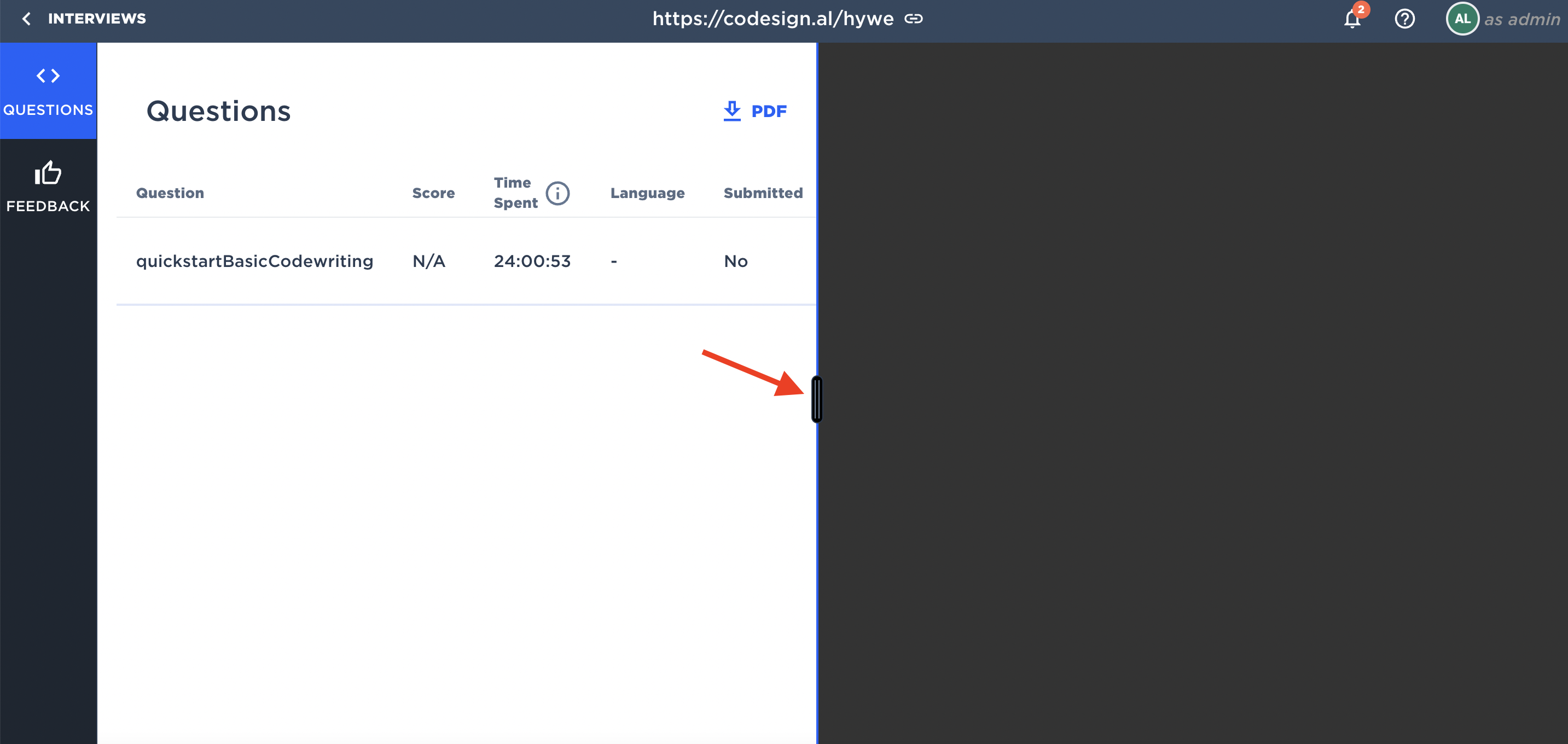Viewport: 1568px width, 744px height.
Task: Open the quickstartBasicCodewriting question
Action: tap(254, 261)
